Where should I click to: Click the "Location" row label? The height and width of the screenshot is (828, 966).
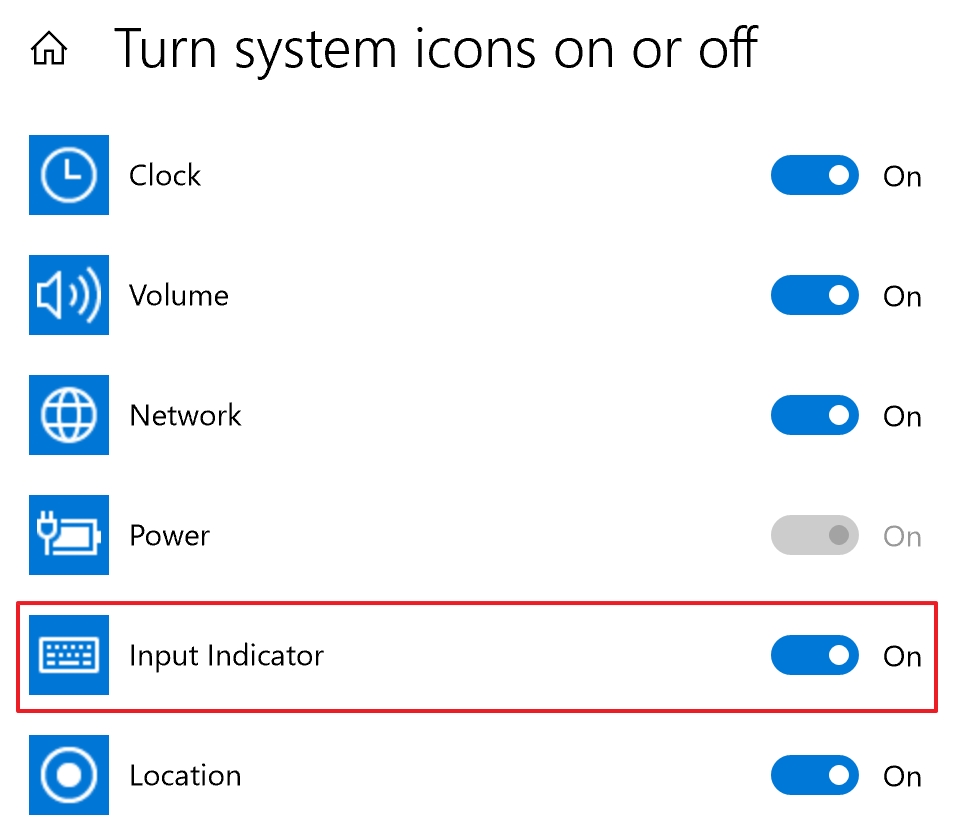tap(185, 776)
